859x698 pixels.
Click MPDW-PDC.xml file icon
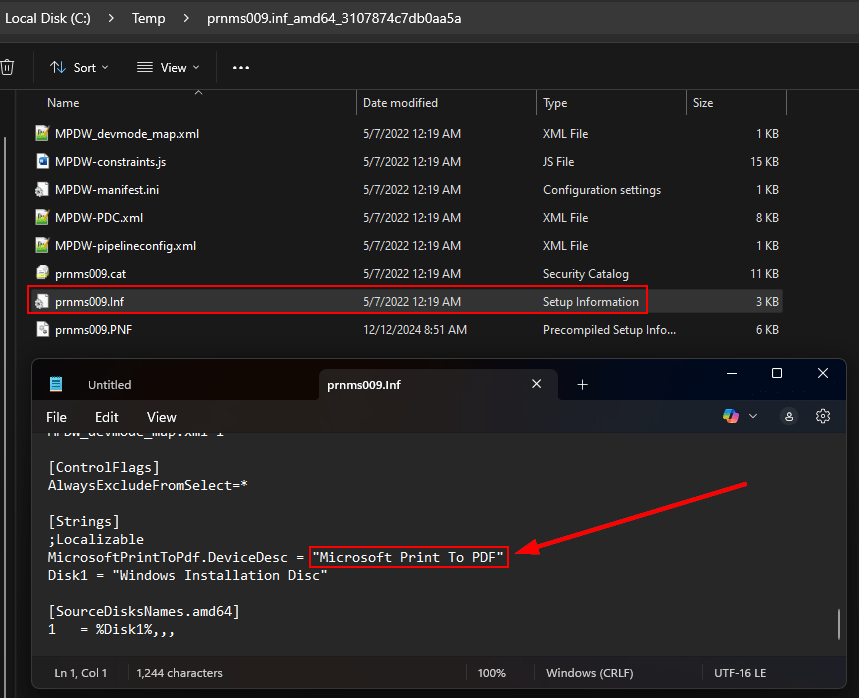42,218
